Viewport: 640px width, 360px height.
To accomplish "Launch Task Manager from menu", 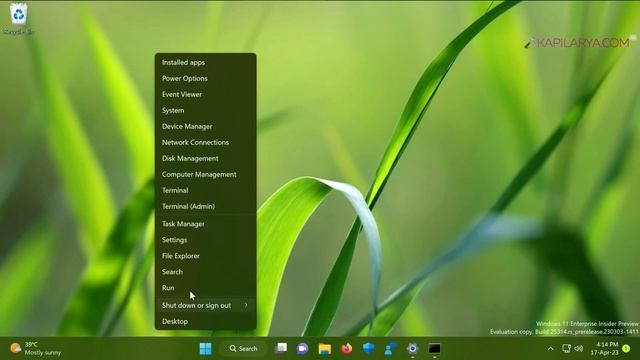I will coord(205,224).
